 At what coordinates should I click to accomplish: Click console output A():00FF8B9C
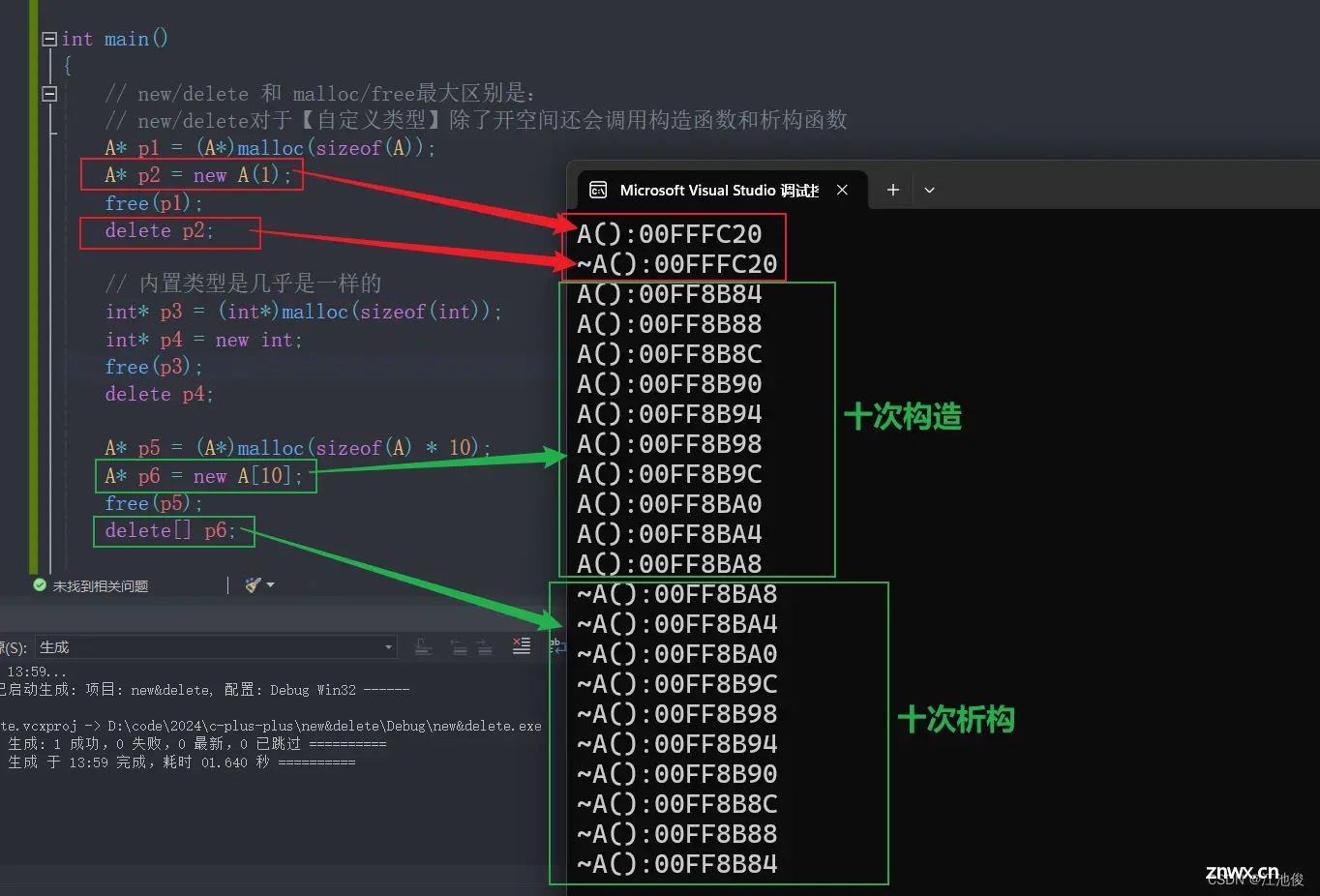coord(670,474)
